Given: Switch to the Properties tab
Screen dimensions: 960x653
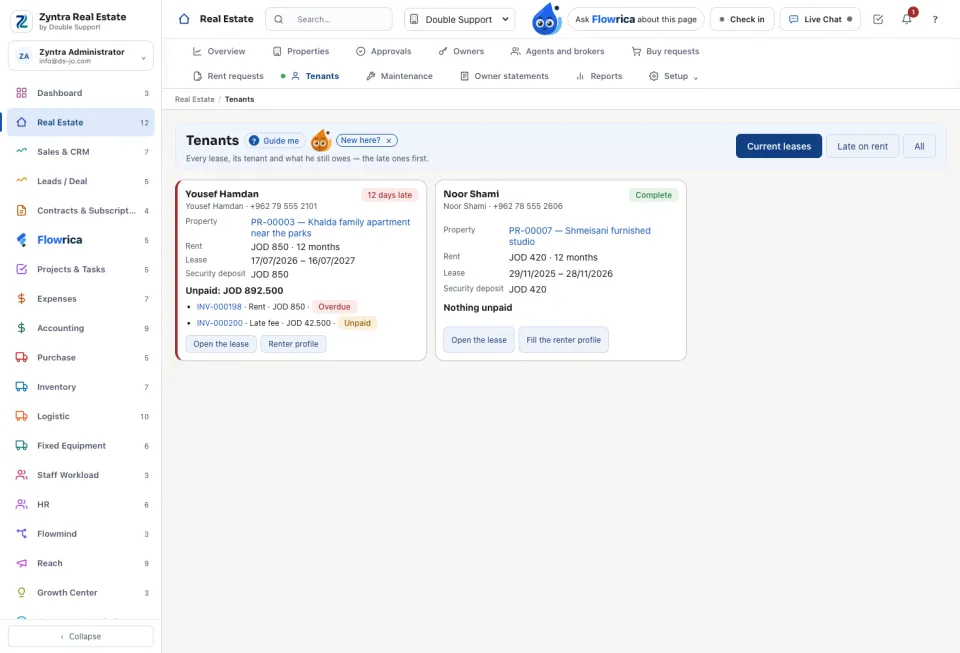Looking at the screenshot, I should (x=301, y=51).
